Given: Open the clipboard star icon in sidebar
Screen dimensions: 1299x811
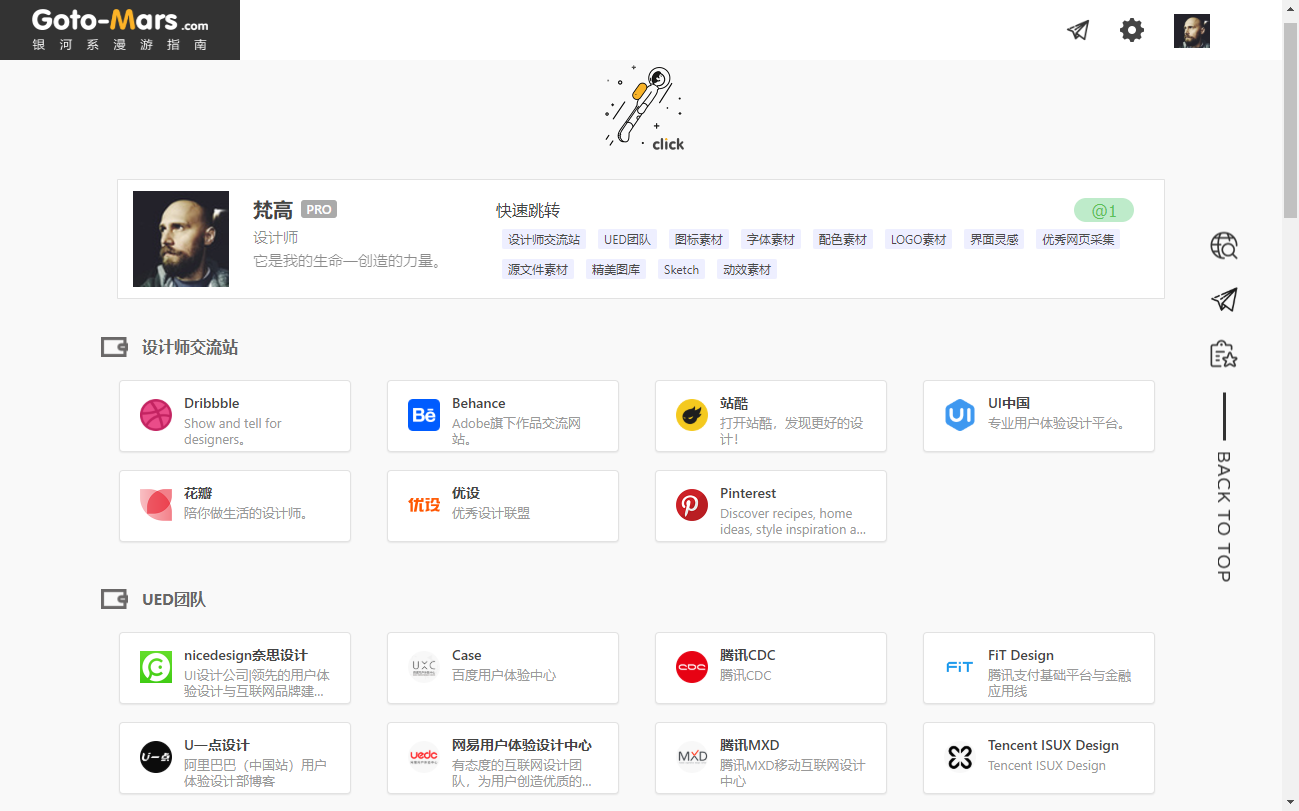Looking at the screenshot, I should (x=1224, y=354).
